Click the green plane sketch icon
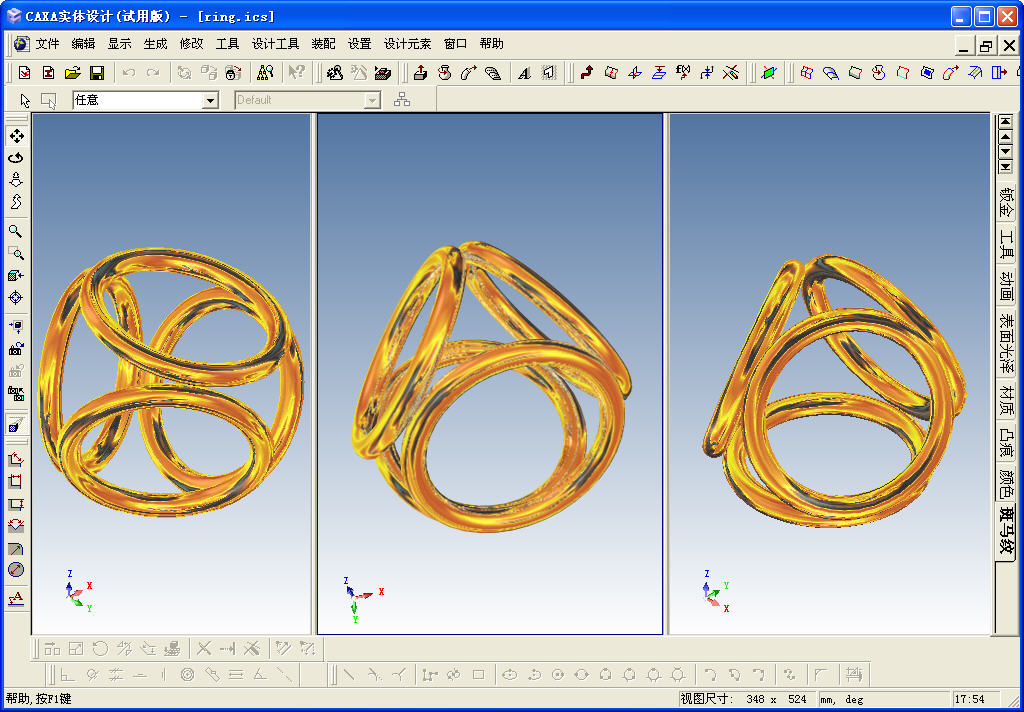This screenshot has width=1024, height=712. 769,73
